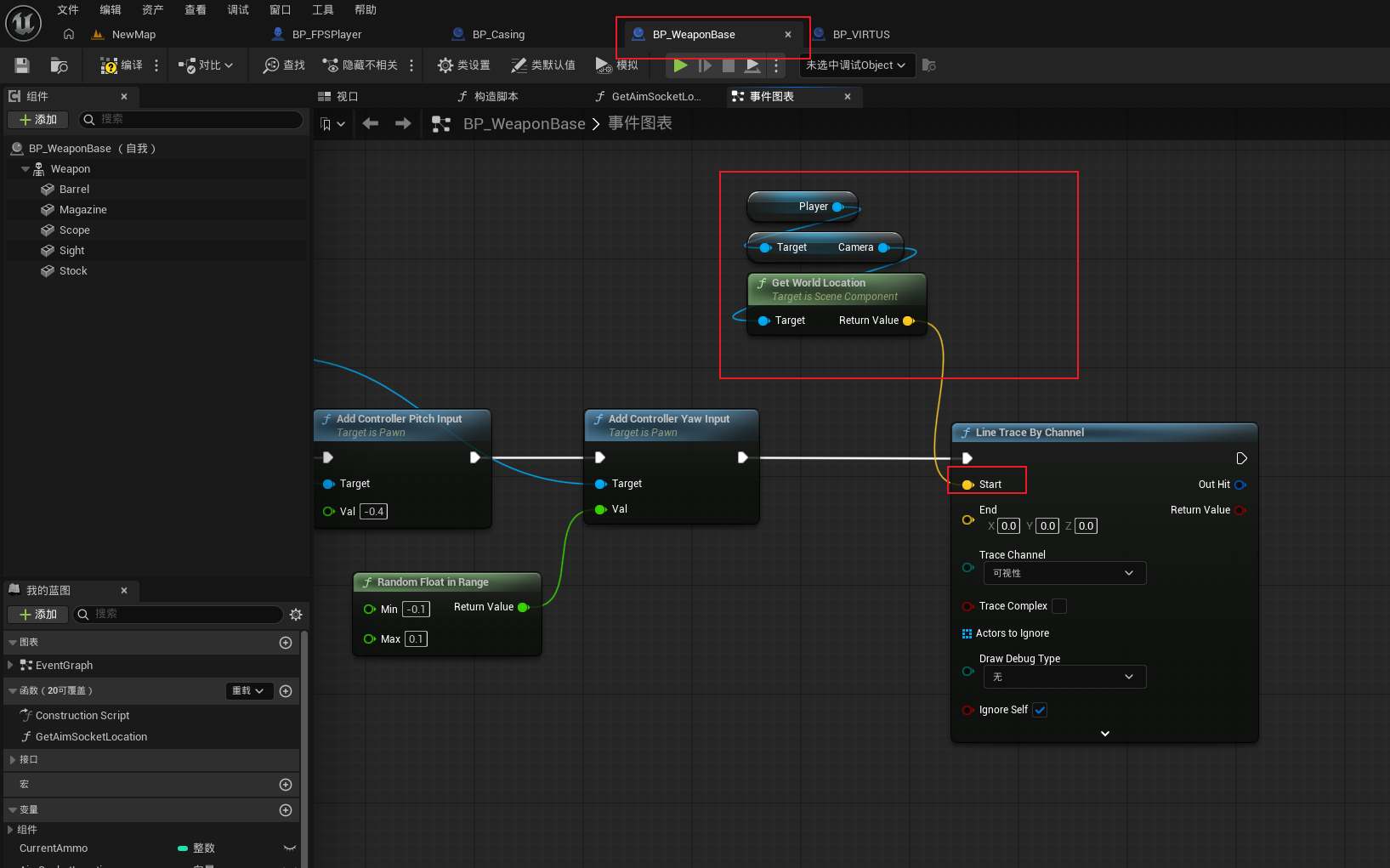Collapse the Weapon component tree node
The height and width of the screenshot is (868, 1390).
tap(26, 169)
